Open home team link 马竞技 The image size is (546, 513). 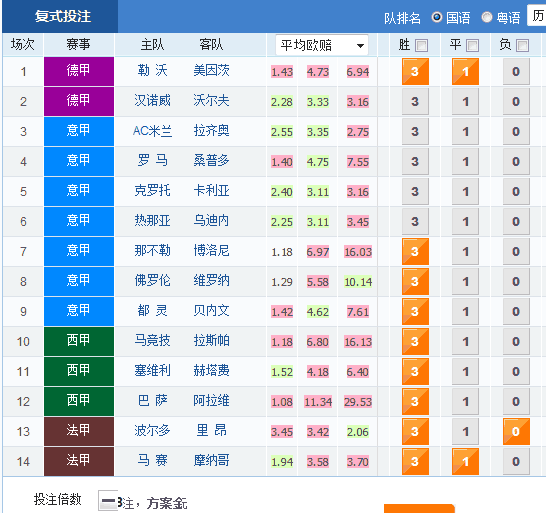pyautogui.click(x=153, y=340)
